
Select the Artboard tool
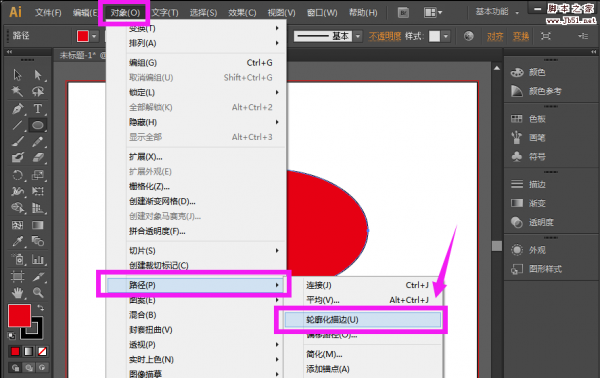(18, 276)
